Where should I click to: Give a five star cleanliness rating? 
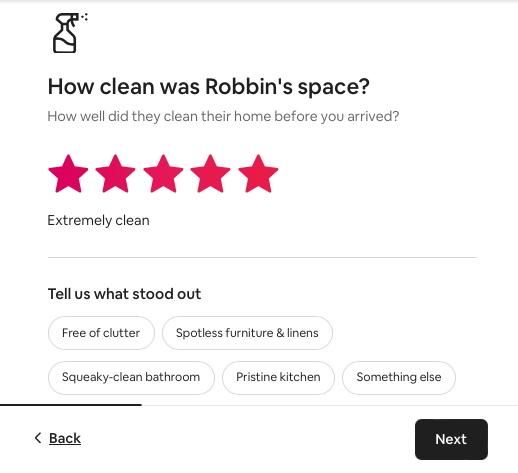coord(258,174)
